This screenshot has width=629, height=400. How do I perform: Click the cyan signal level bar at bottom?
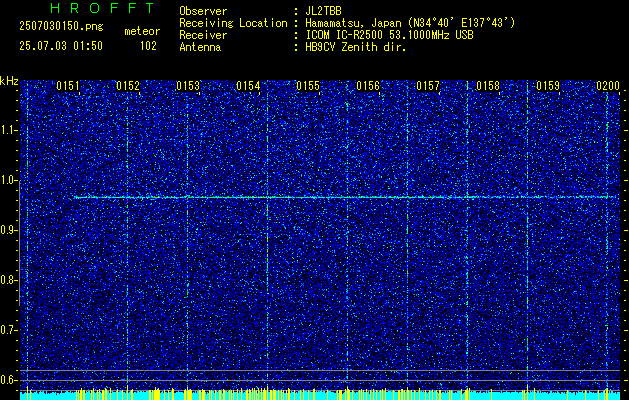(320, 396)
